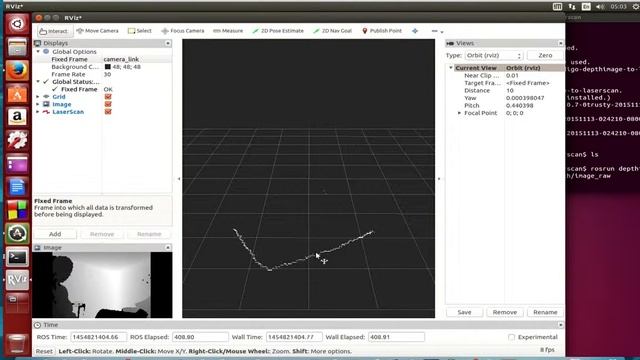Launch Firefox from the dock

[17, 71]
